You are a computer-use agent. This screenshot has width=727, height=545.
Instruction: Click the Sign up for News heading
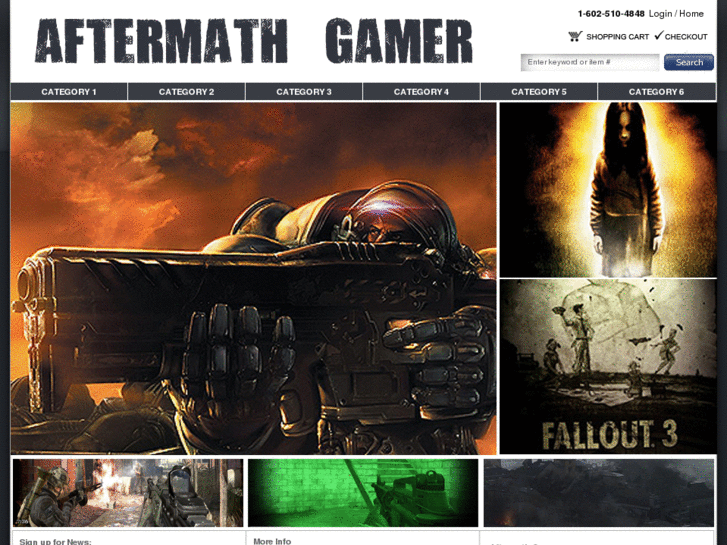(55, 541)
